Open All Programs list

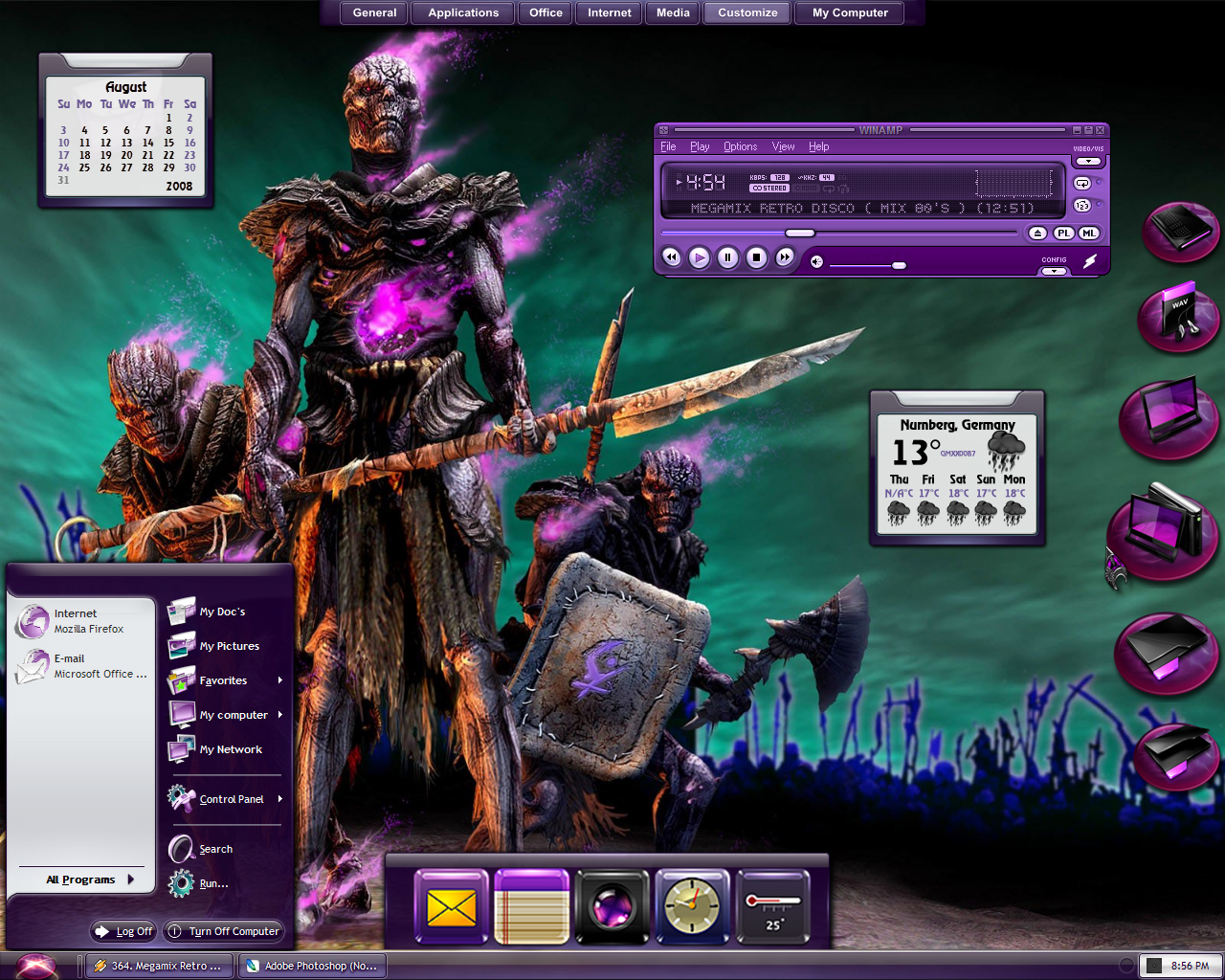90,880
